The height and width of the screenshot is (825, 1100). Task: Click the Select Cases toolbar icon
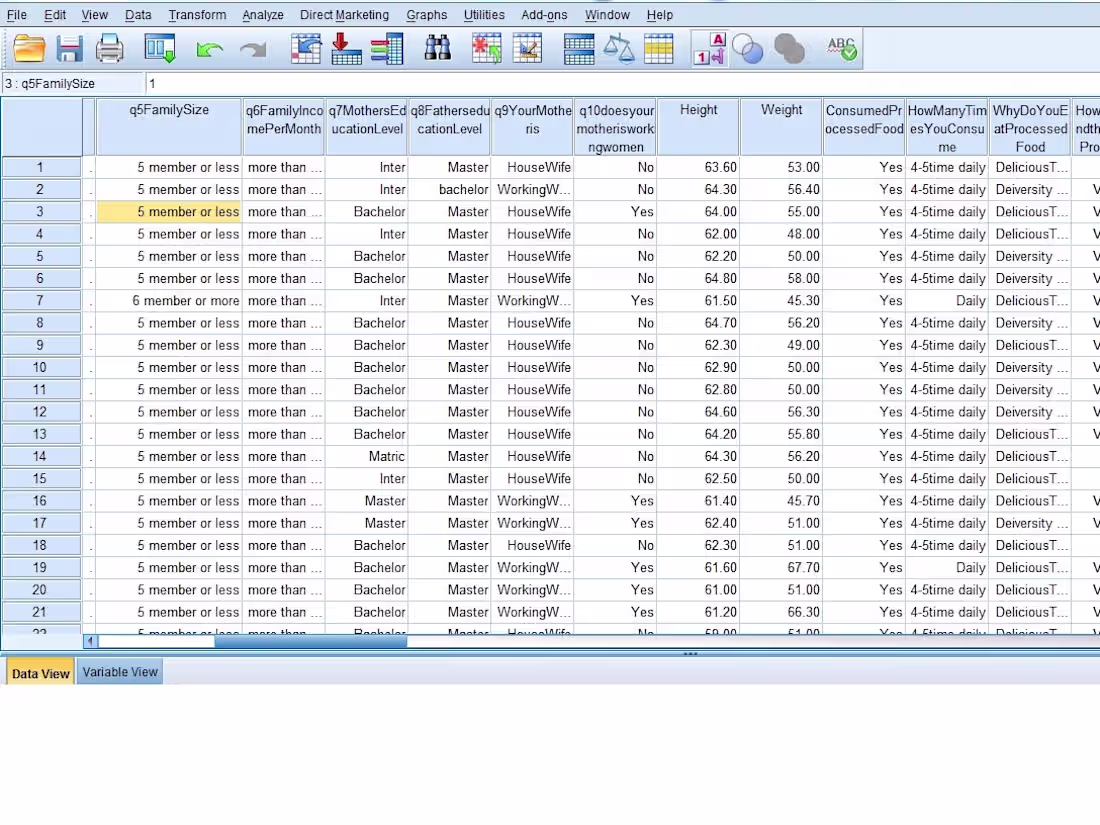660,48
